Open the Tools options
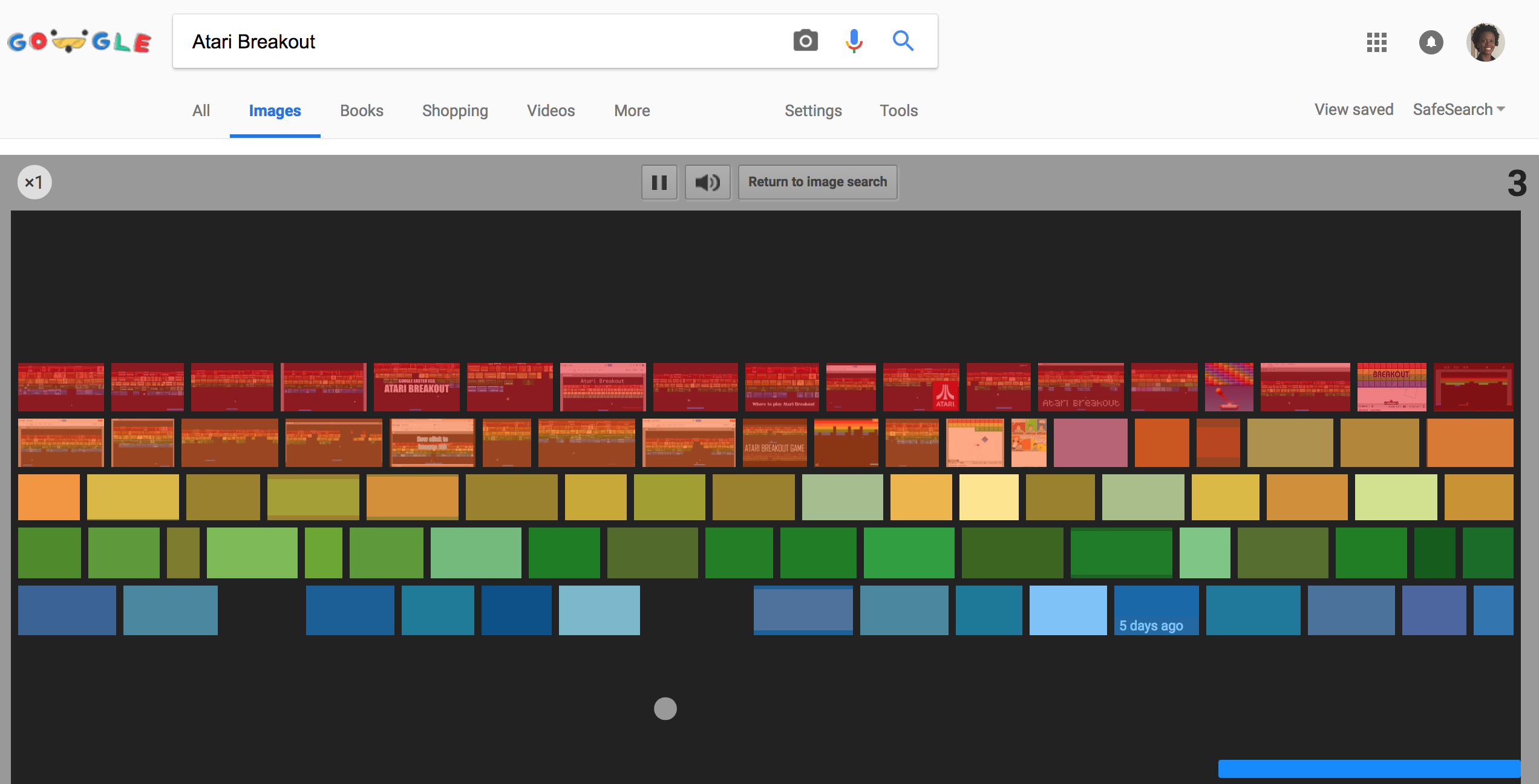The height and width of the screenshot is (784, 1539). click(898, 111)
